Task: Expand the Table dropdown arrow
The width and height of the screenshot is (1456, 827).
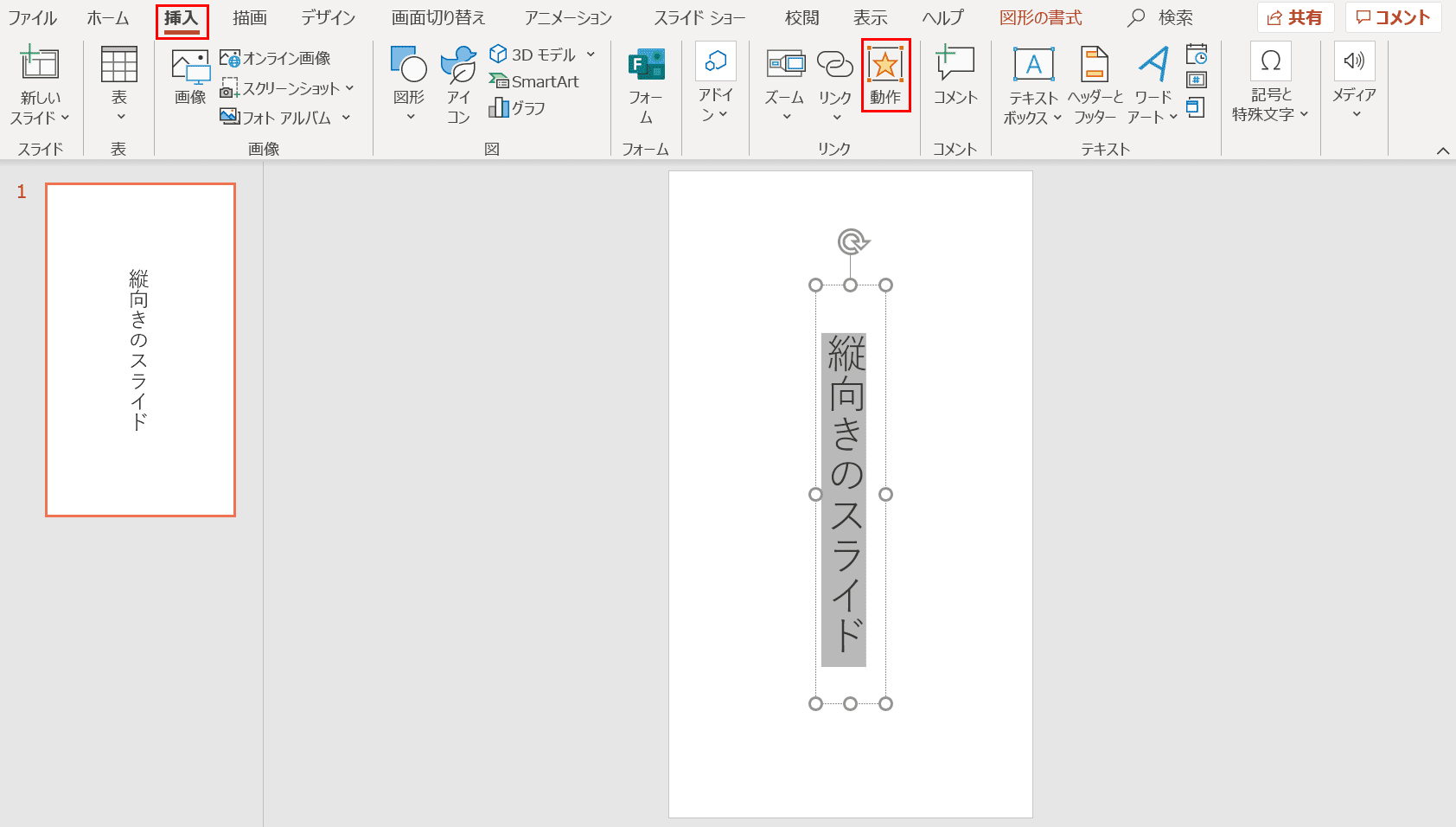Action: tap(120, 117)
